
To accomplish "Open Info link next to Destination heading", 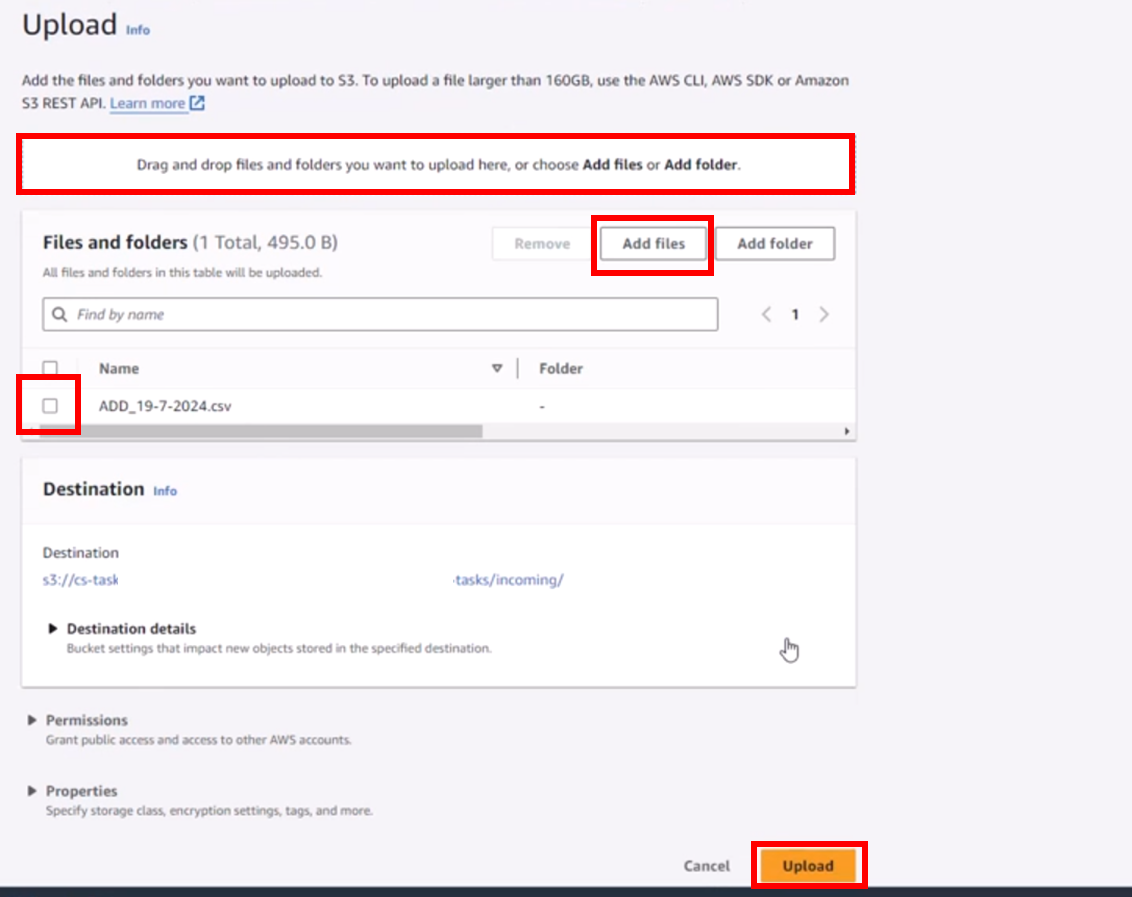I will (x=165, y=491).
